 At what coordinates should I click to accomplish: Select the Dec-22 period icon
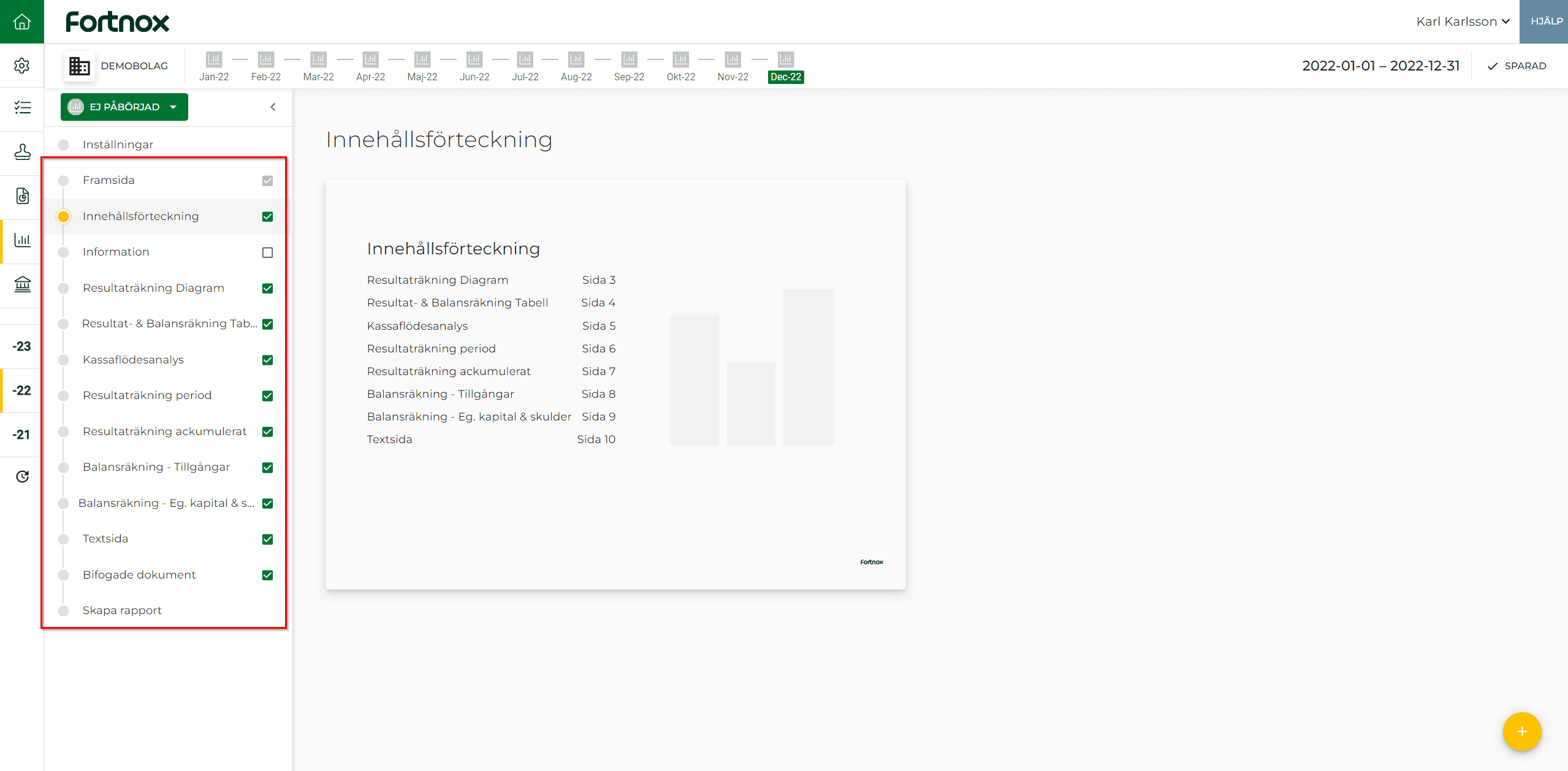coord(786,59)
